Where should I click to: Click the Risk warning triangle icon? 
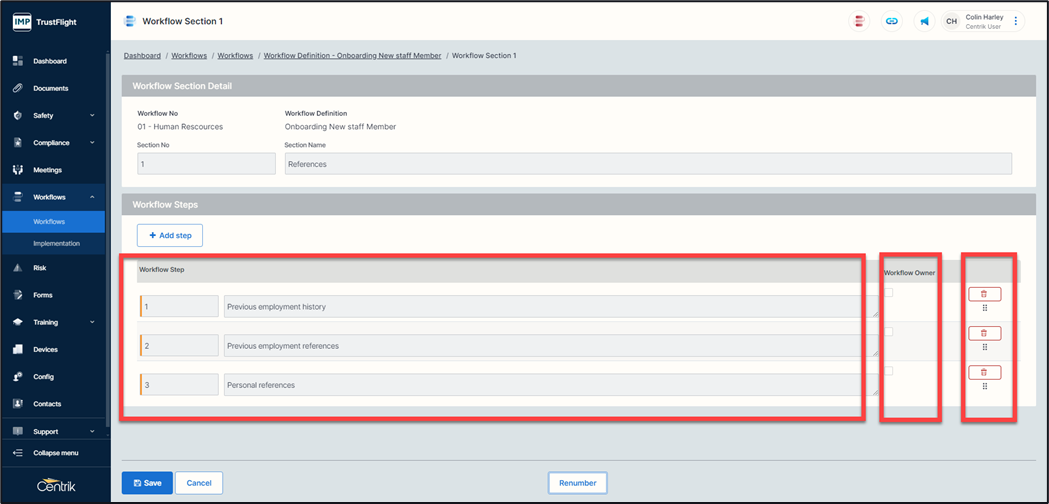tap(18, 268)
